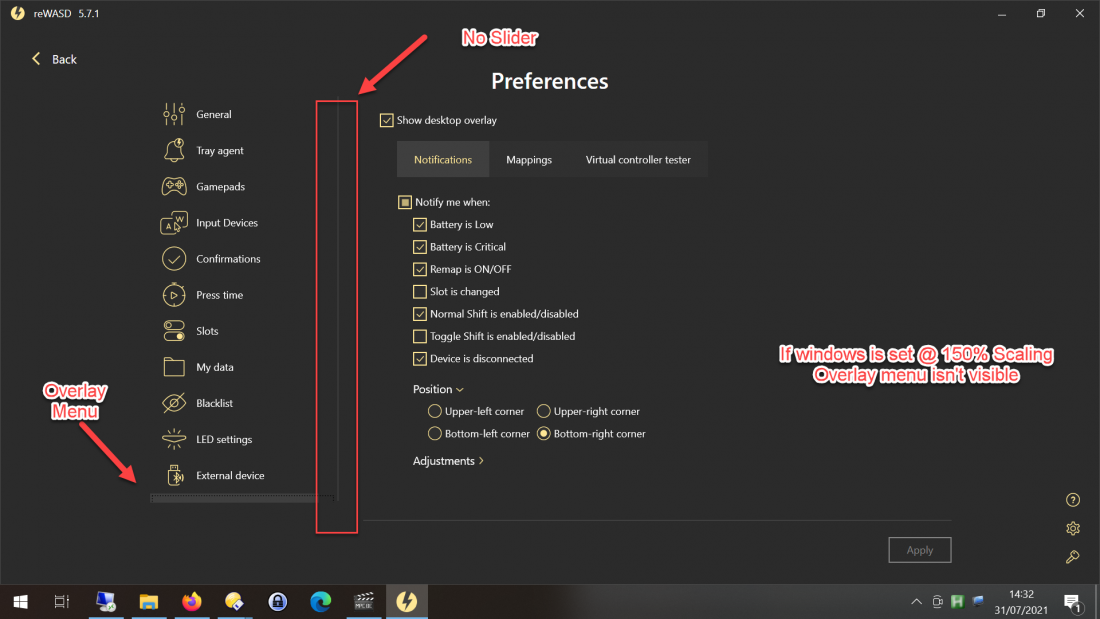Open External device Bluetooth USB icon

coord(174,475)
